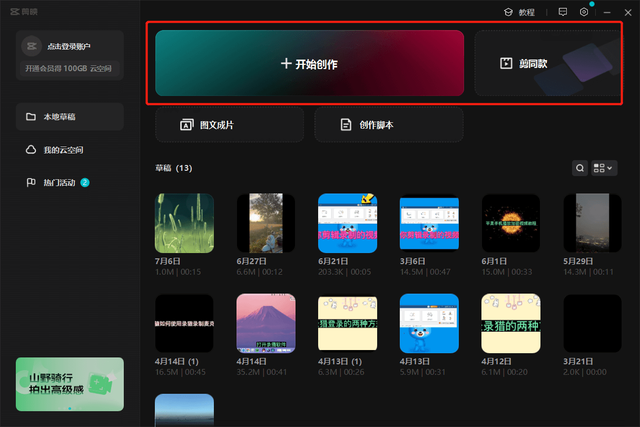Open the 7月6日 draft thumbnail
Viewport: 640px width, 427px height.
pos(184,223)
